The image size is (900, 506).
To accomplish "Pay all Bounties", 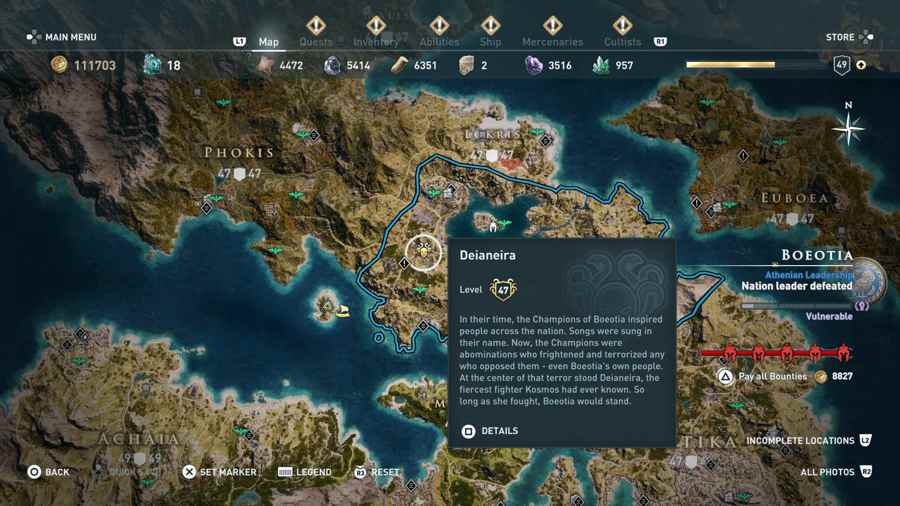I will pos(762,376).
